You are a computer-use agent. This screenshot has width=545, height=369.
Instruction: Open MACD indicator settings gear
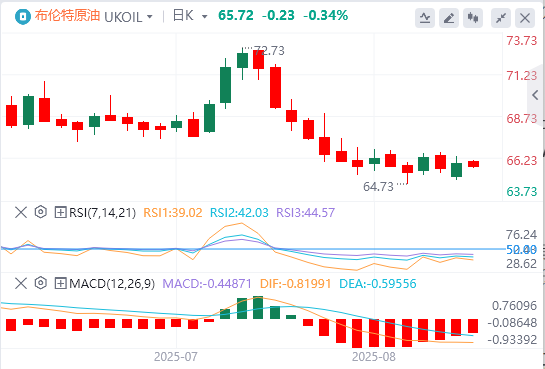pos(41,284)
